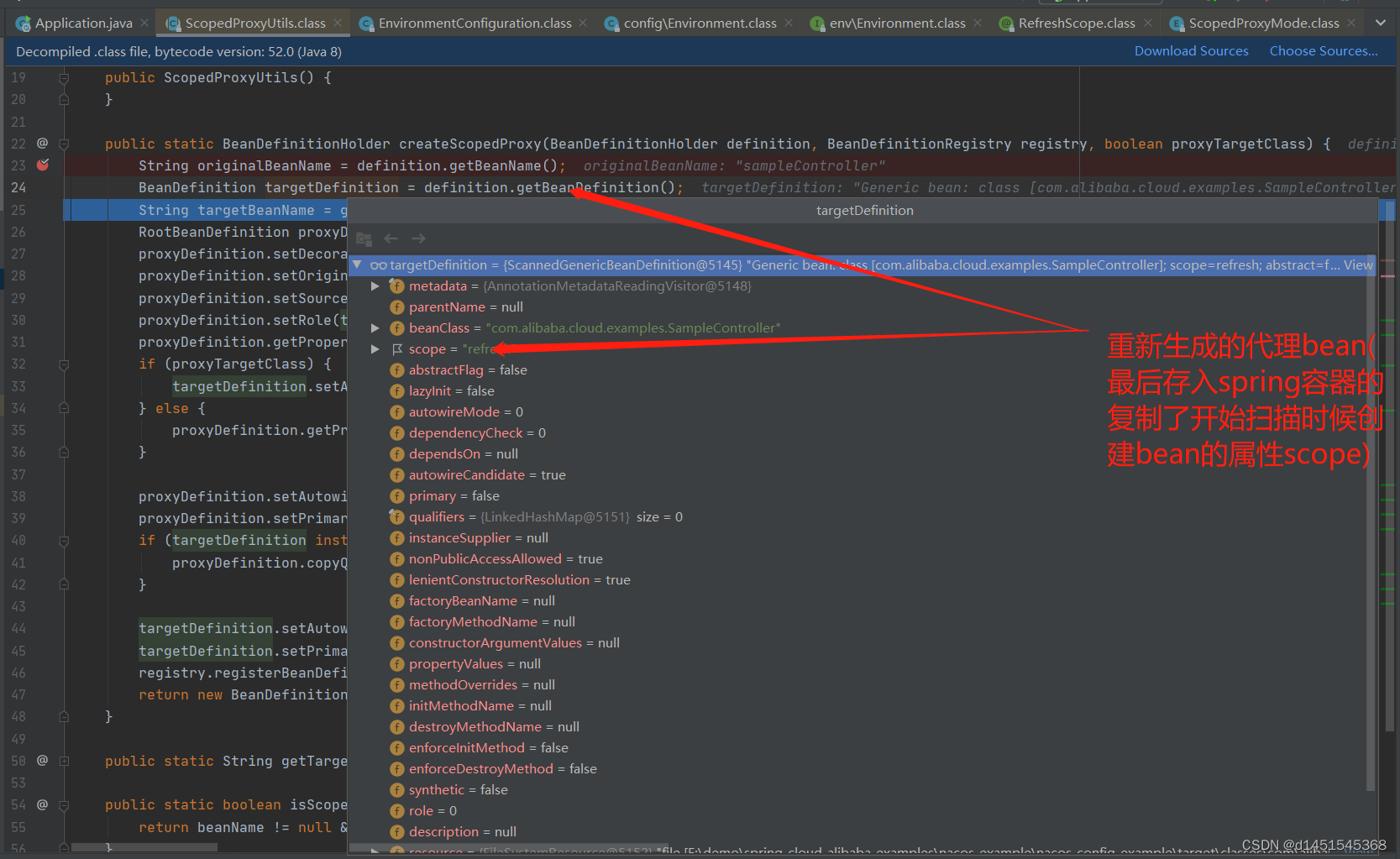Fold the createScopedProxy method on line 22

[x=64, y=144]
